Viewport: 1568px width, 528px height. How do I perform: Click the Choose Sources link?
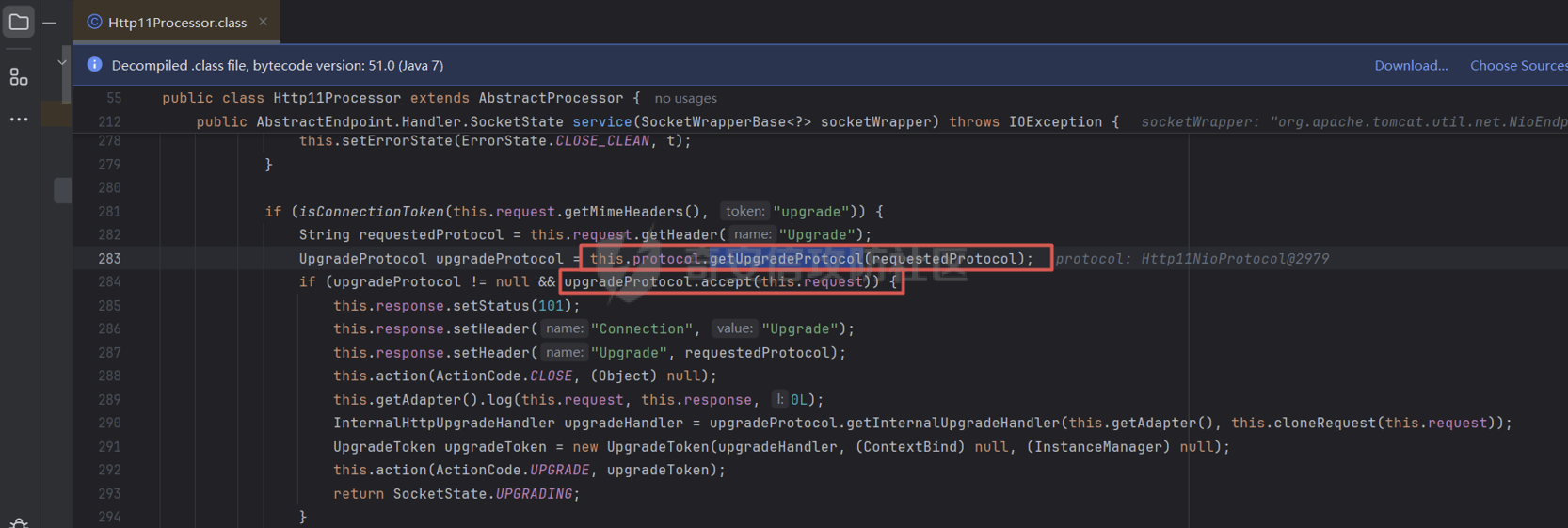click(x=1517, y=65)
